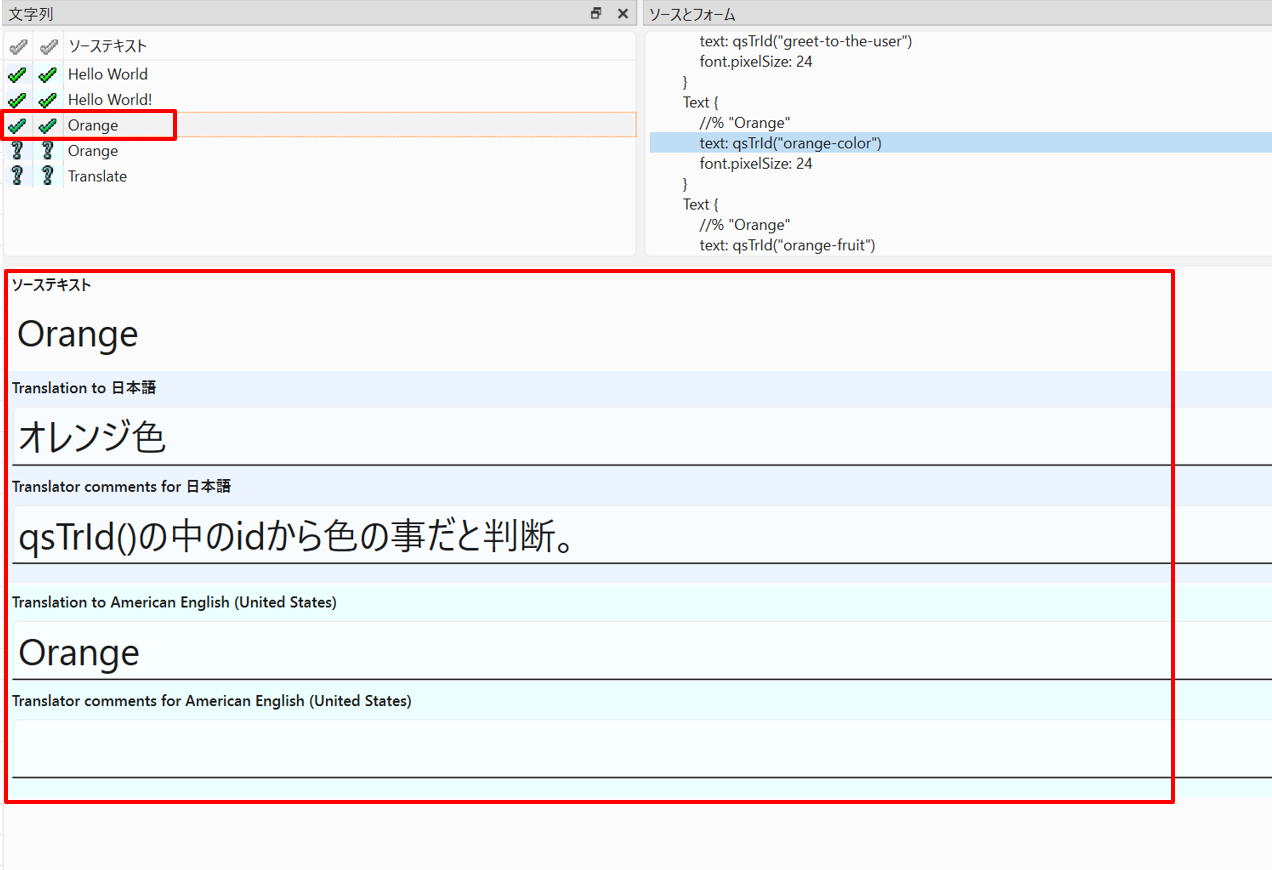The width and height of the screenshot is (1272, 870).
Task: Click the first gray checkmark column header
Action: (17, 46)
